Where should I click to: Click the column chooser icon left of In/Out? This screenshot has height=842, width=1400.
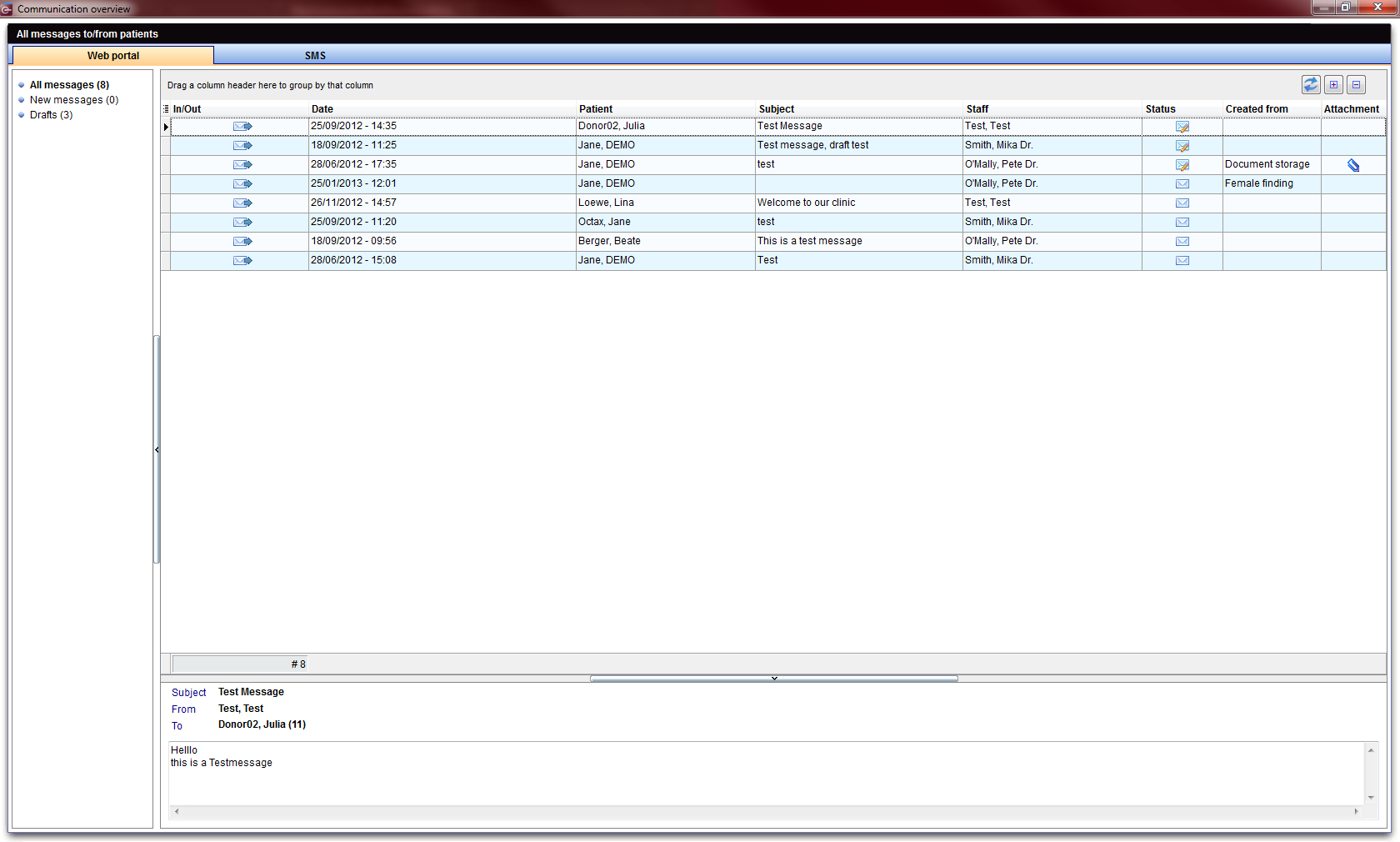click(166, 108)
